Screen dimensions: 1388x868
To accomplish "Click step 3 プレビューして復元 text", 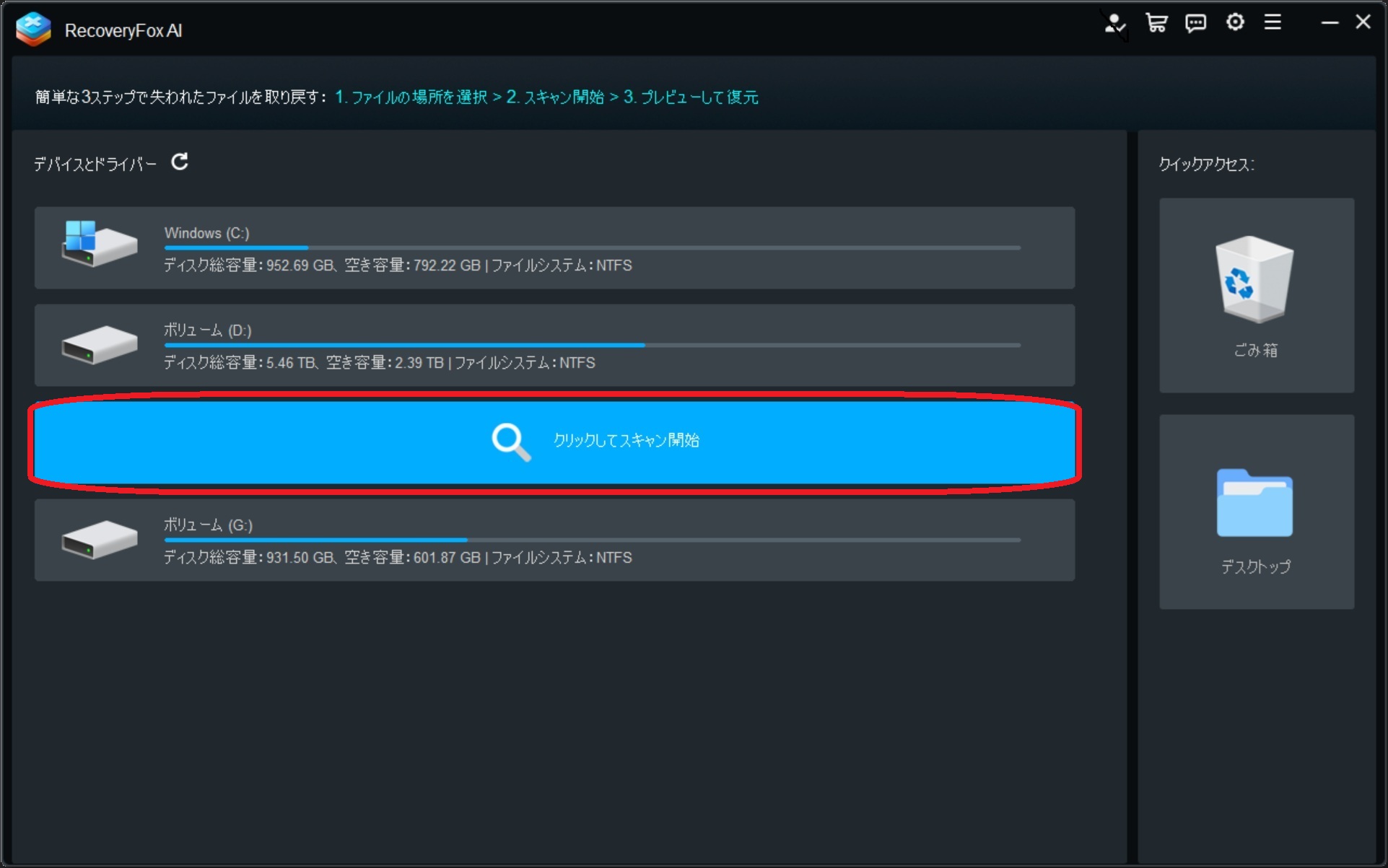I will click(691, 97).
